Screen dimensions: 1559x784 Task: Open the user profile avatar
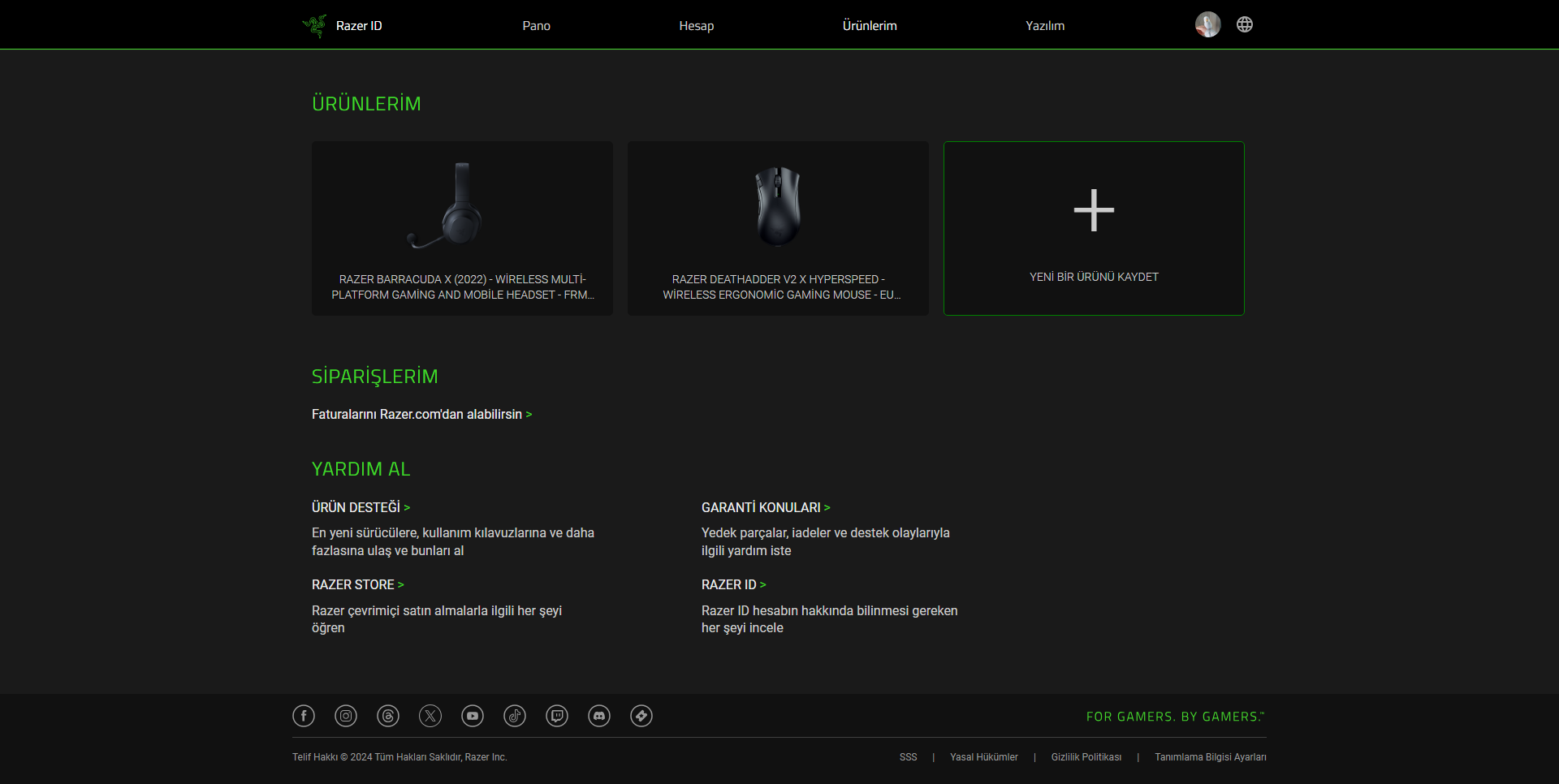pos(1207,24)
